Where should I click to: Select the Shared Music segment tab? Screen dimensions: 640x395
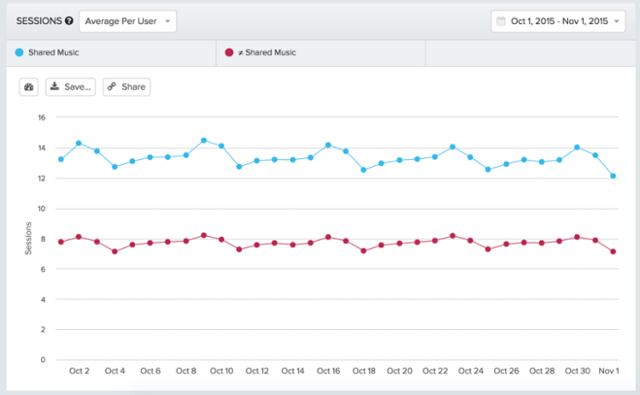111,53
